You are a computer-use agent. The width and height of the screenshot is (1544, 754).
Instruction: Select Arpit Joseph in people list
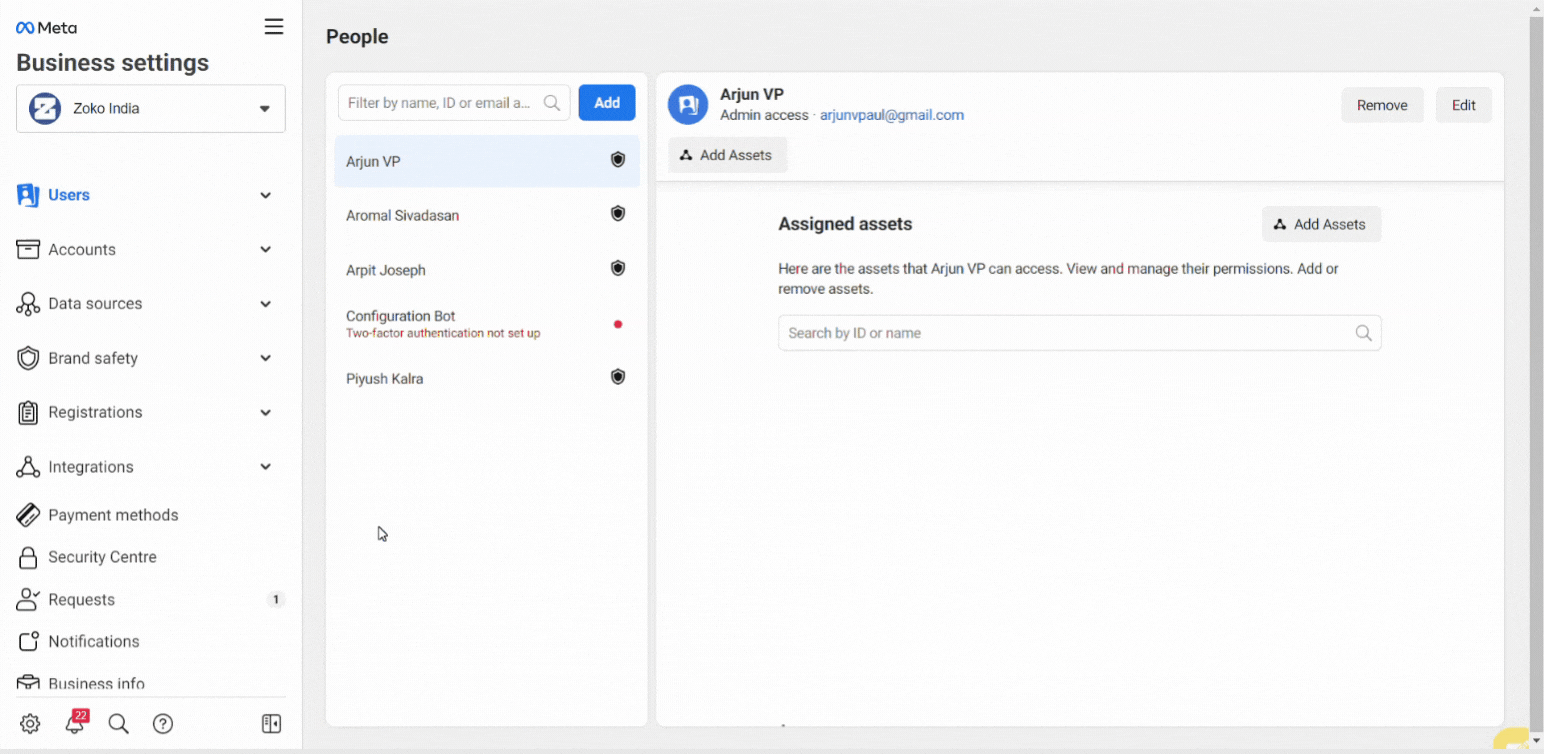pos(487,270)
